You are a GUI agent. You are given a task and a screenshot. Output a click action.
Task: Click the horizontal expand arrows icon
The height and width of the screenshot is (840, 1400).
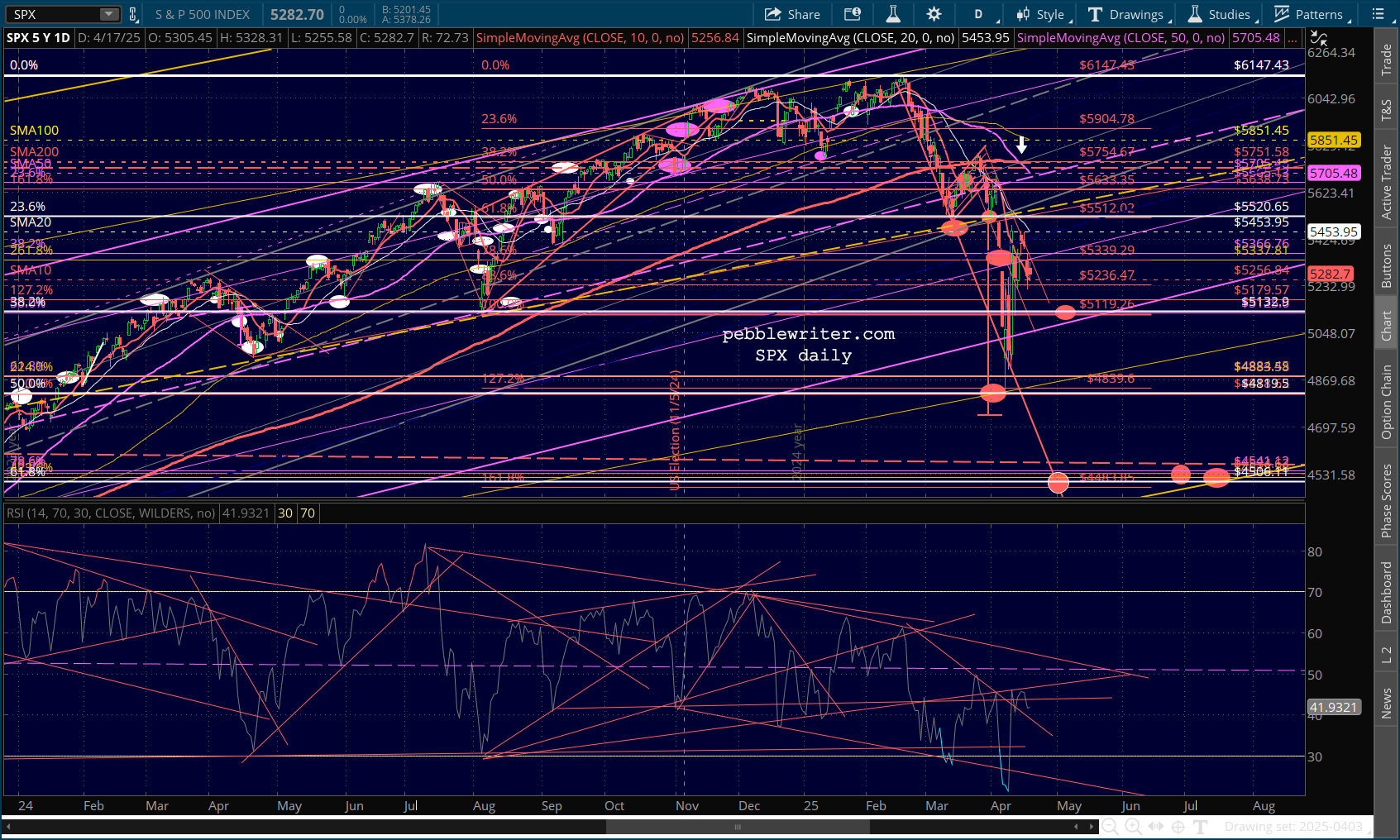[1156, 826]
